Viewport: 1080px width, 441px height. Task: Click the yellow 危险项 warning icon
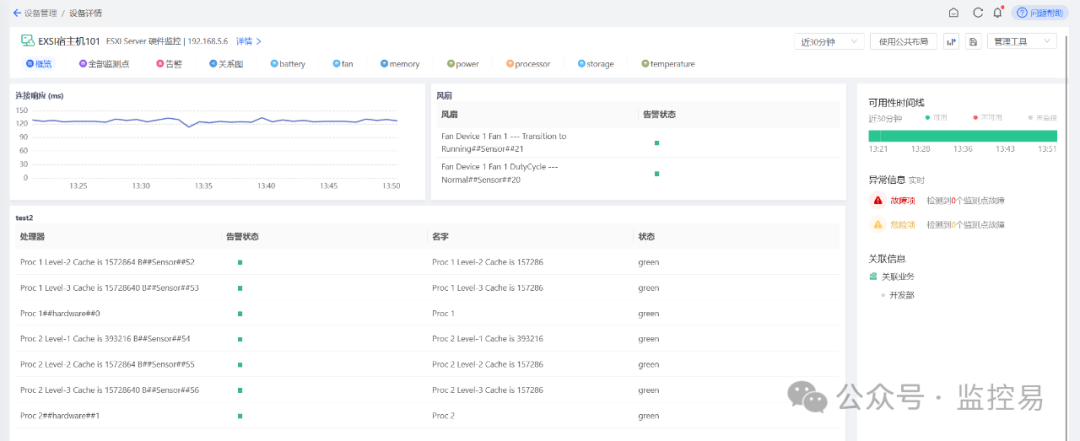[878, 225]
